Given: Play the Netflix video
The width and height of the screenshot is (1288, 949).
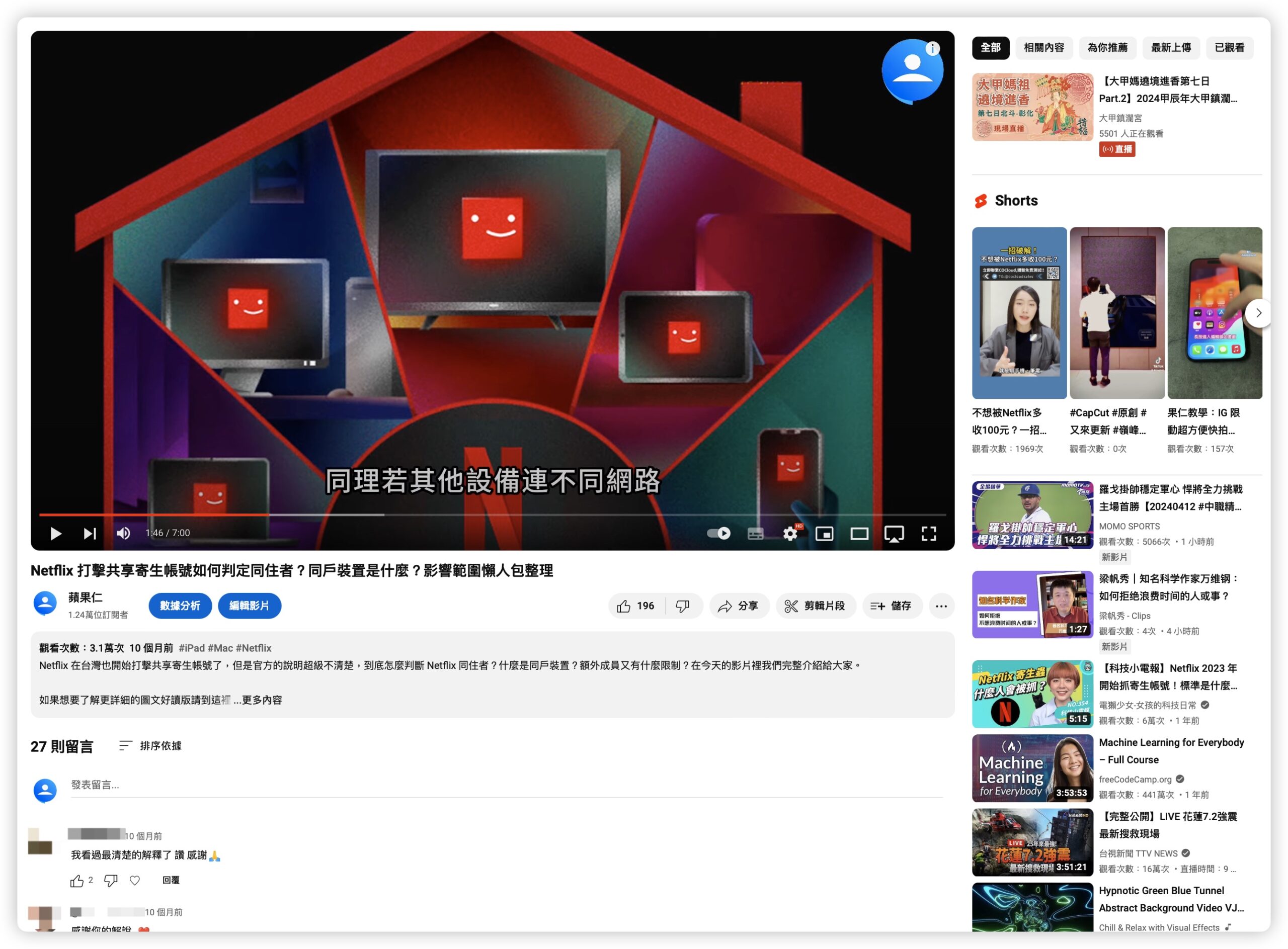Looking at the screenshot, I should pos(56,533).
